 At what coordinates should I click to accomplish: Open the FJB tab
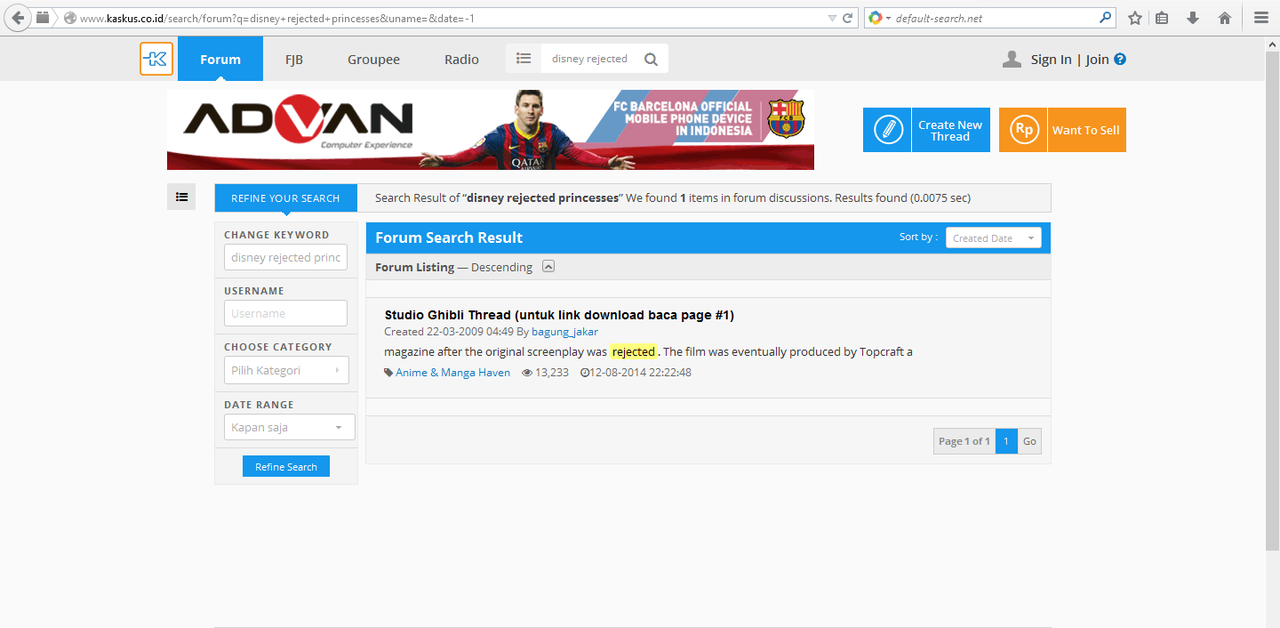pyautogui.click(x=294, y=59)
